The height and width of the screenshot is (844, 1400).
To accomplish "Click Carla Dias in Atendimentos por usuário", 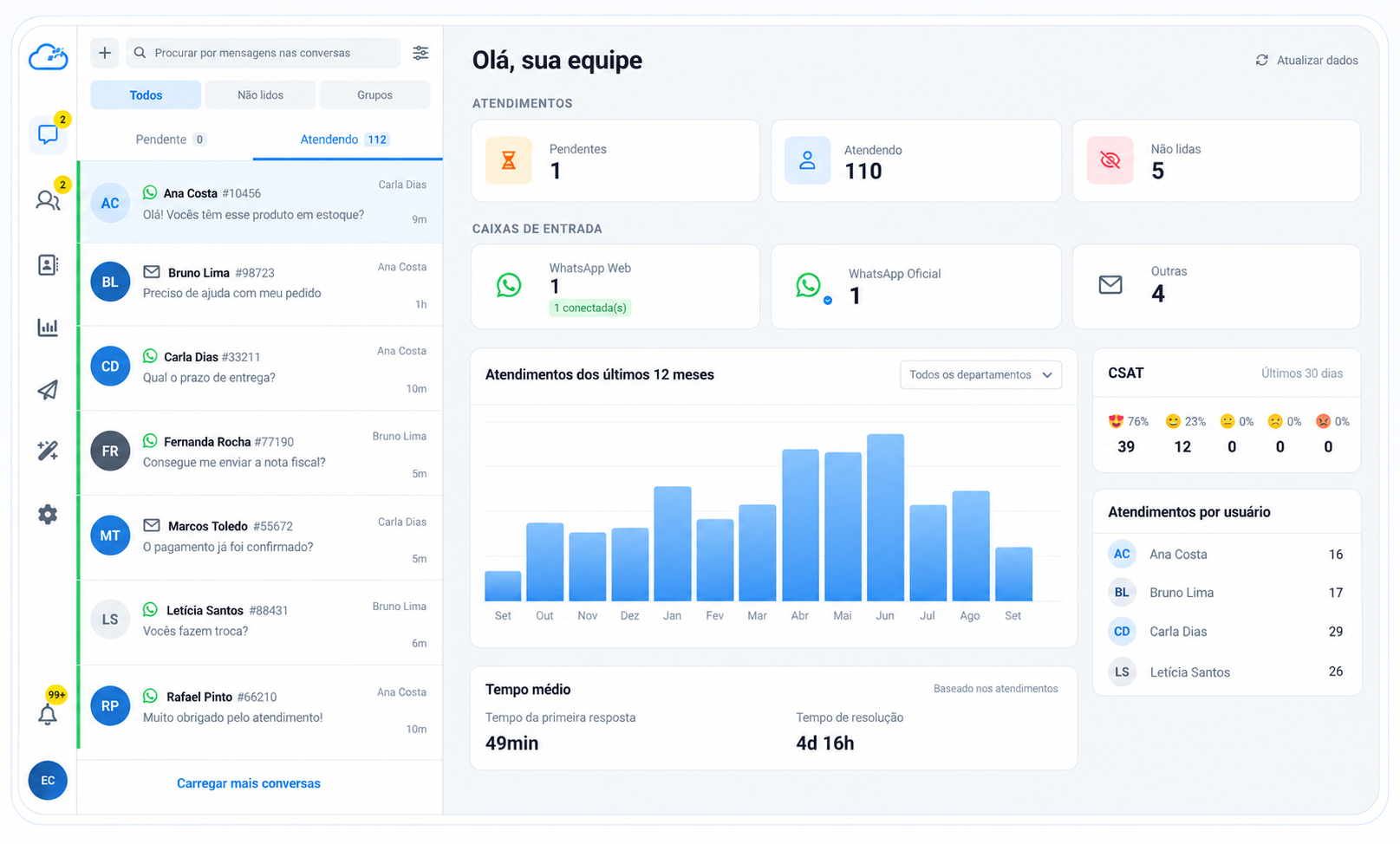I will 1227,632.
